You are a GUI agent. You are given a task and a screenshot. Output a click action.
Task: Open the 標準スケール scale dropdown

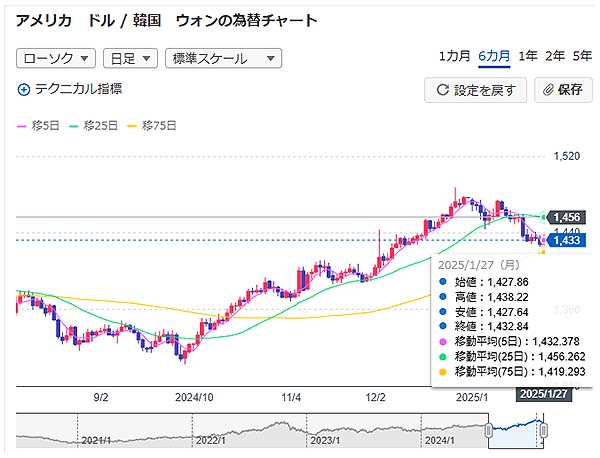223,59
